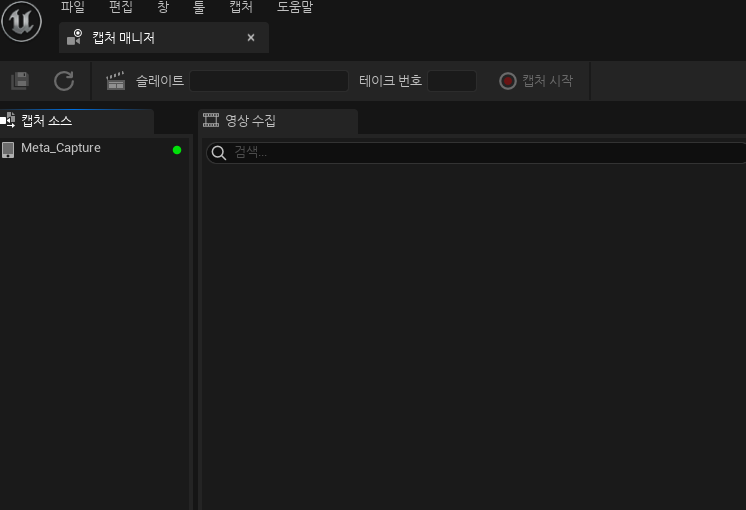The height and width of the screenshot is (510, 746).
Task: Select the 캡처 매니저 tab
Action: coord(164,38)
